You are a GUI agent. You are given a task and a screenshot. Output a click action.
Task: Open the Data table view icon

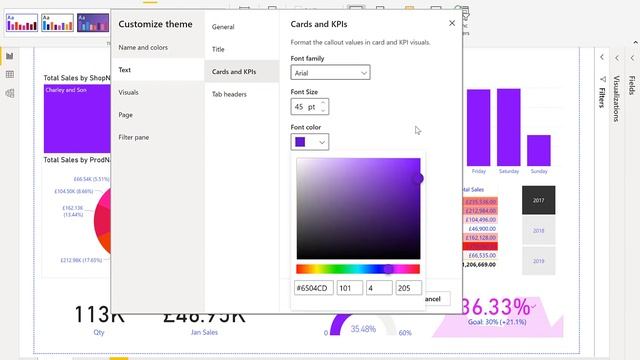9,74
